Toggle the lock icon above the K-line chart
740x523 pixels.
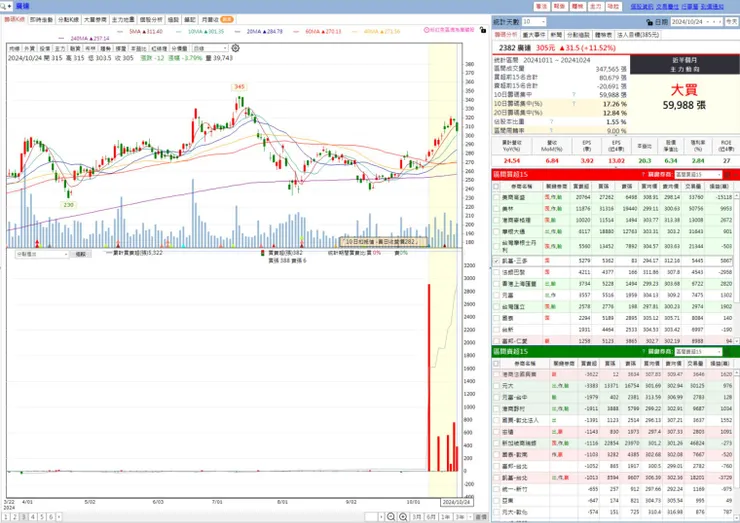click(x=482, y=30)
